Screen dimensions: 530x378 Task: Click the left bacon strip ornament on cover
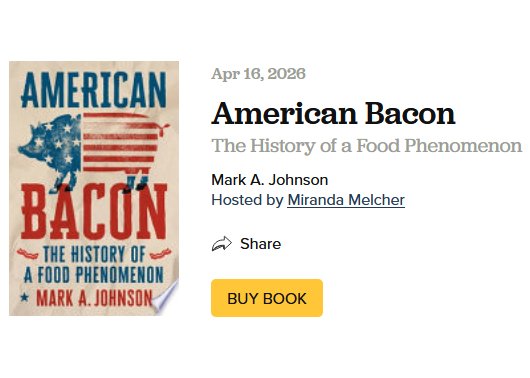(27, 254)
